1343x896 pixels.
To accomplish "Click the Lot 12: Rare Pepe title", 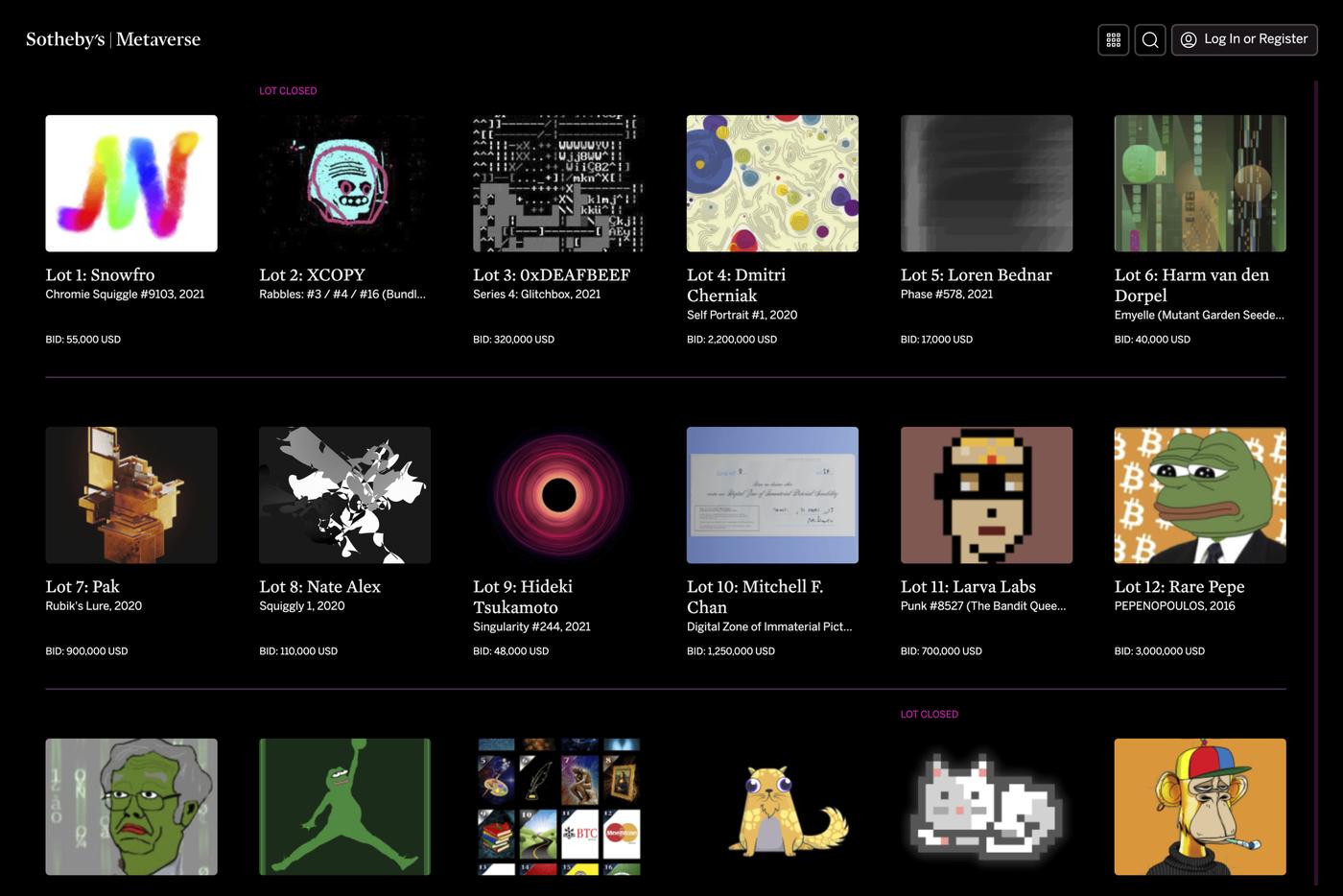I will click(x=1180, y=586).
